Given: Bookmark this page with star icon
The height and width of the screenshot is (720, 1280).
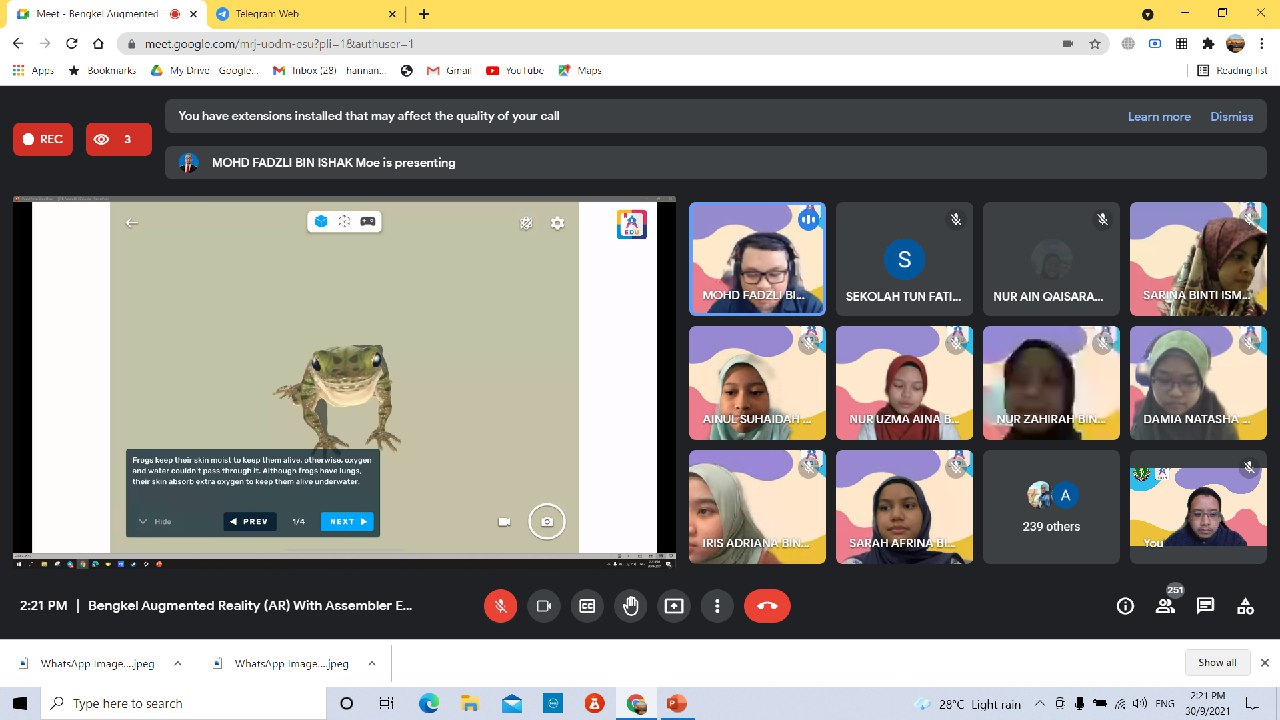Looking at the screenshot, I should (1095, 44).
